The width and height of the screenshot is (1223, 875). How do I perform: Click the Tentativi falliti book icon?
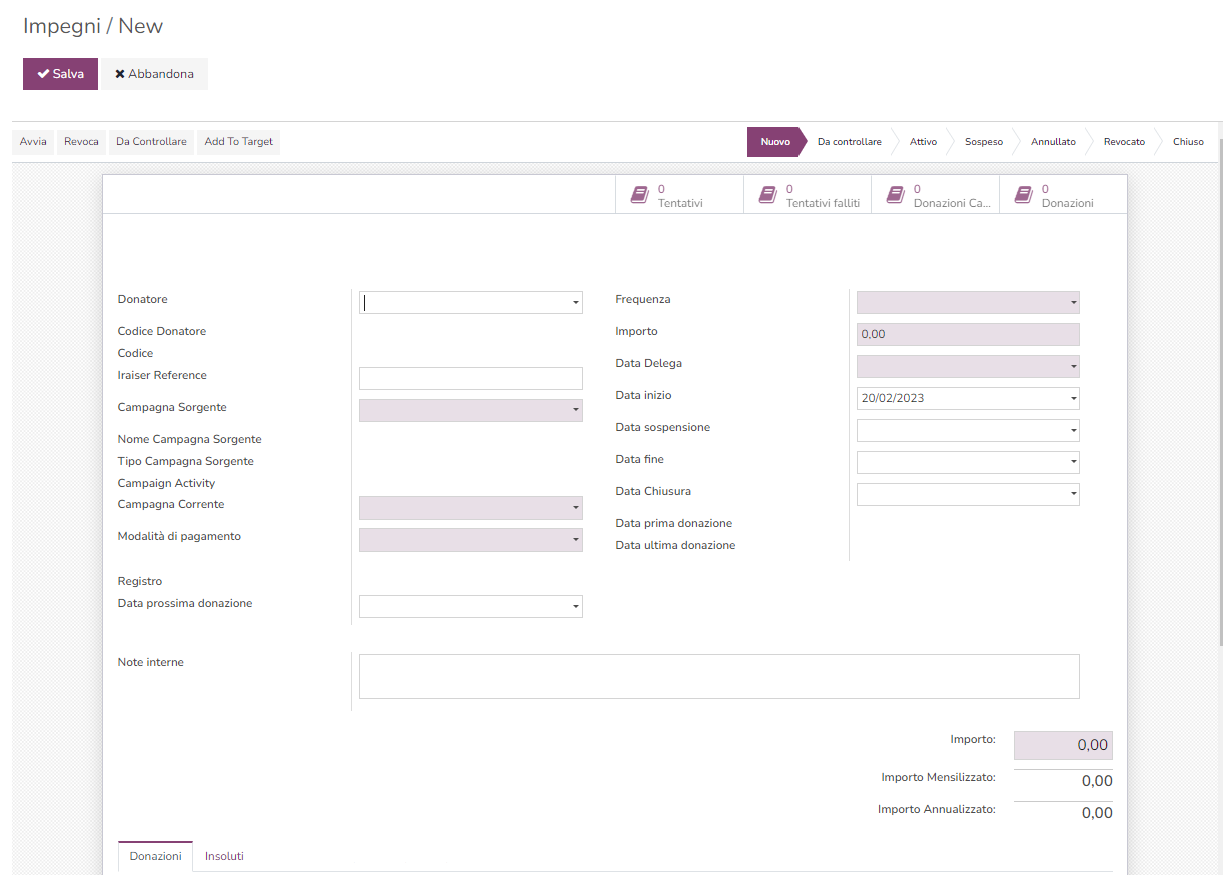[x=767, y=195]
